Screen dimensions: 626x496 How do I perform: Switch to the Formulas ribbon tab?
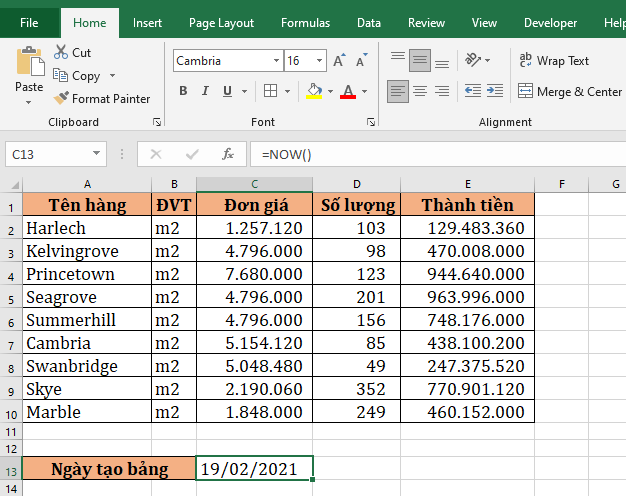tap(305, 23)
